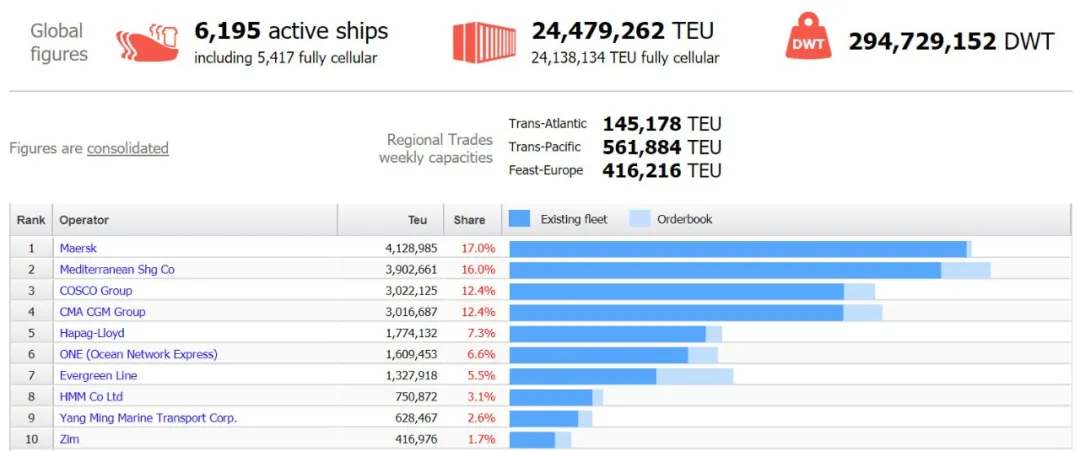Click the Operator column header
The height and width of the screenshot is (451, 1080).
click(84, 220)
